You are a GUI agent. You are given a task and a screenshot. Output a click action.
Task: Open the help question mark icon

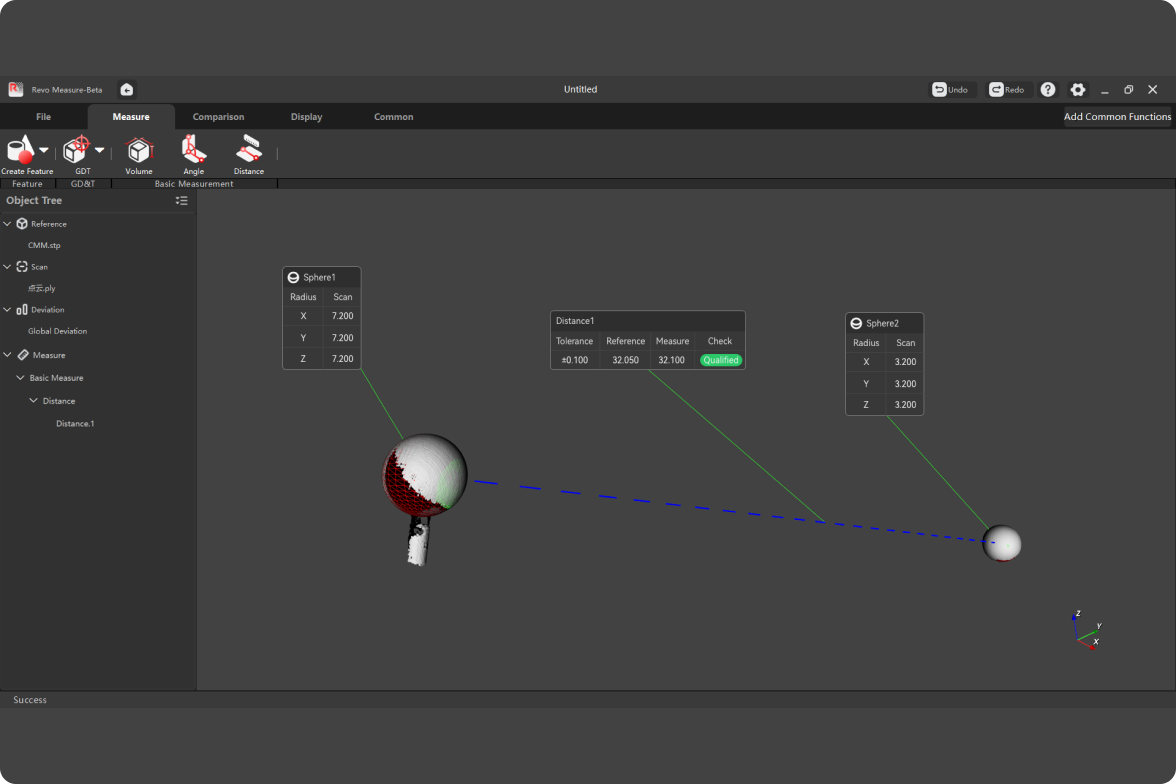pyautogui.click(x=1048, y=90)
